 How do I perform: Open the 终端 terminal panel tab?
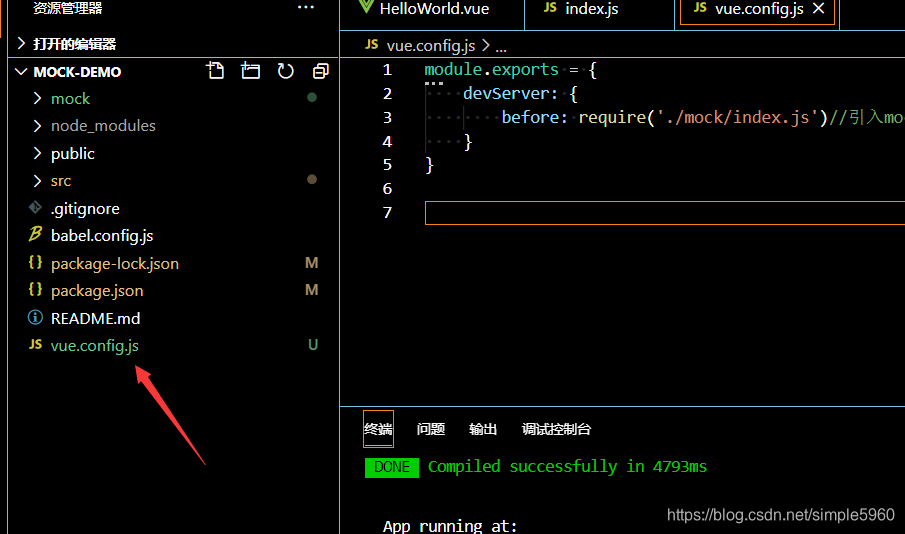(x=379, y=429)
